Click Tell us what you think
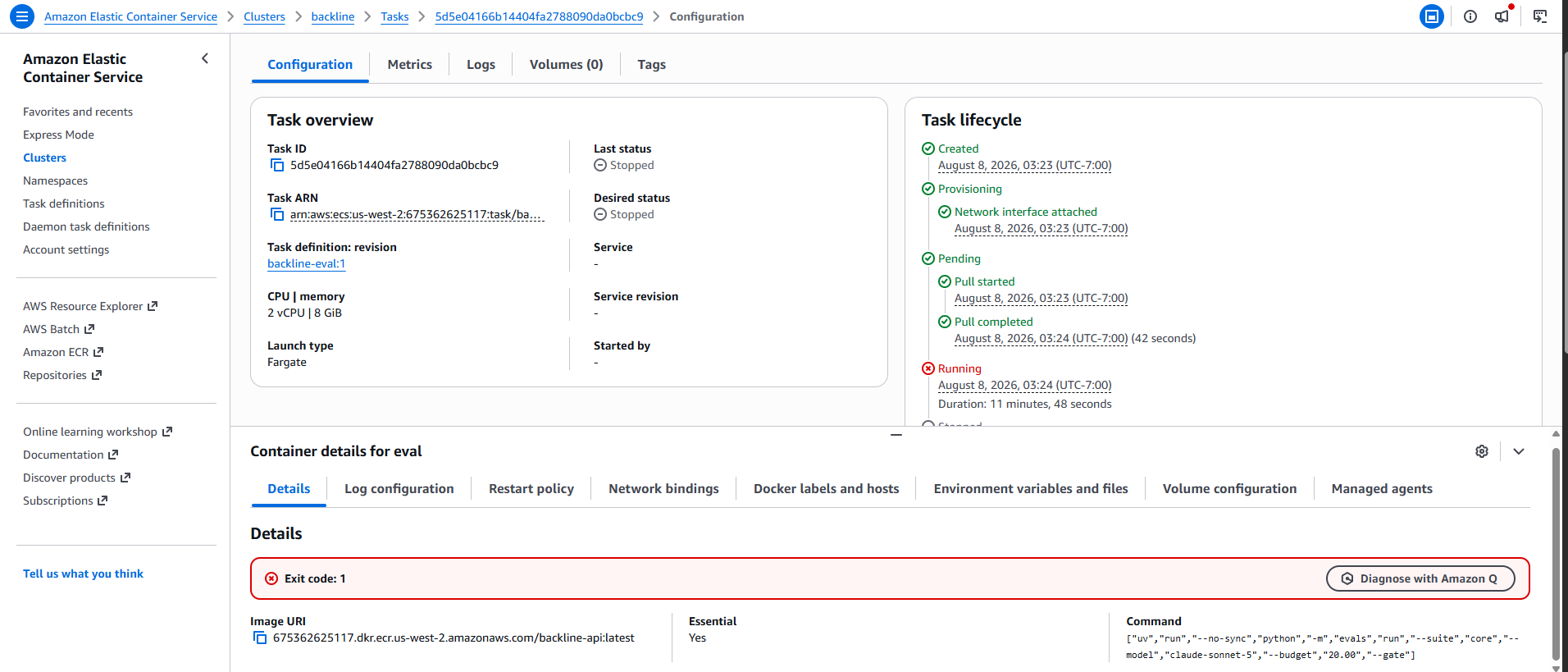This screenshot has height=672, width=1568. coord(83,574)
